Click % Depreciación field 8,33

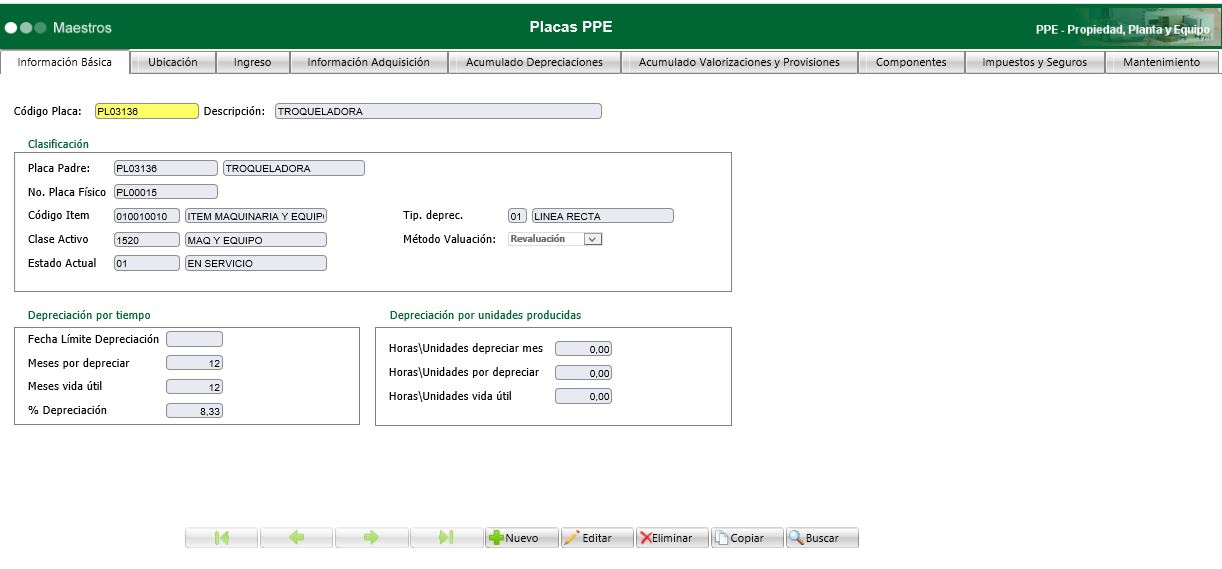194,410
